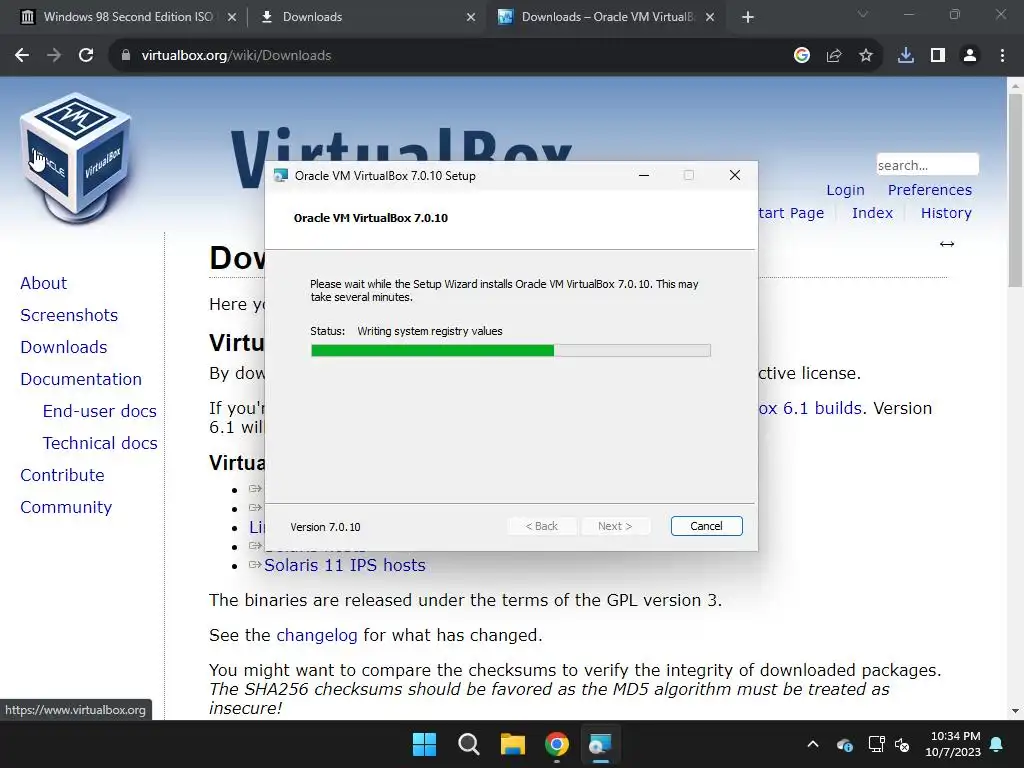
Task: Click the browser forward arrow
Action: click(x=54, y=56)
